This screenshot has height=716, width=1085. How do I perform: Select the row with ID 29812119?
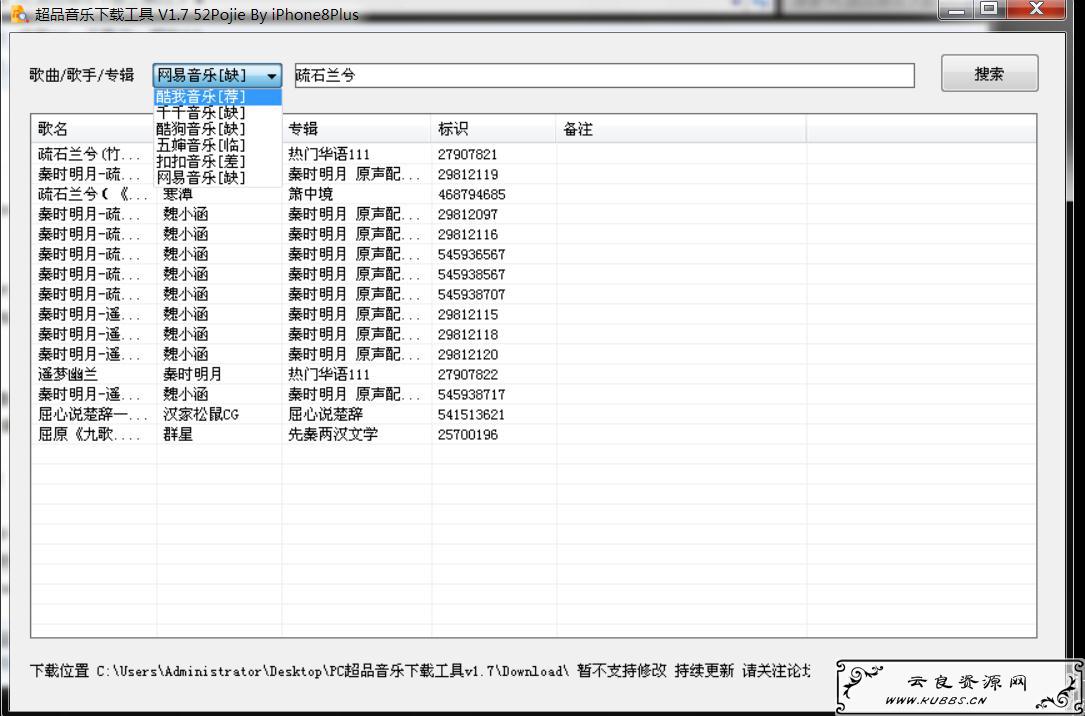coord(533,174)
